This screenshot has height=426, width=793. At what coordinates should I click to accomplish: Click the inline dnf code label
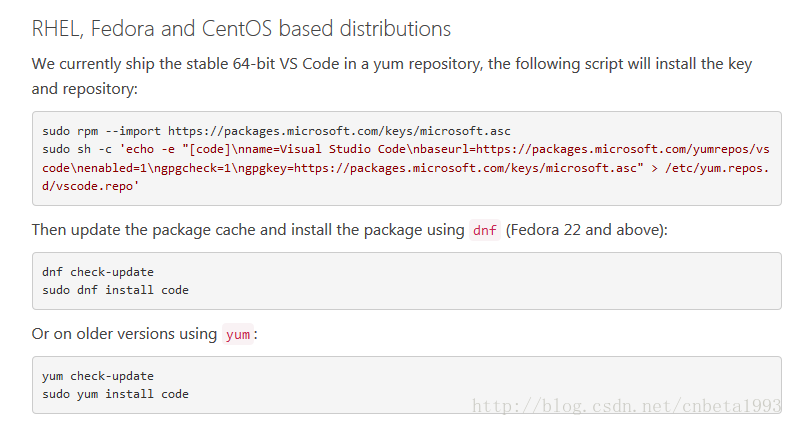[485, 230]
